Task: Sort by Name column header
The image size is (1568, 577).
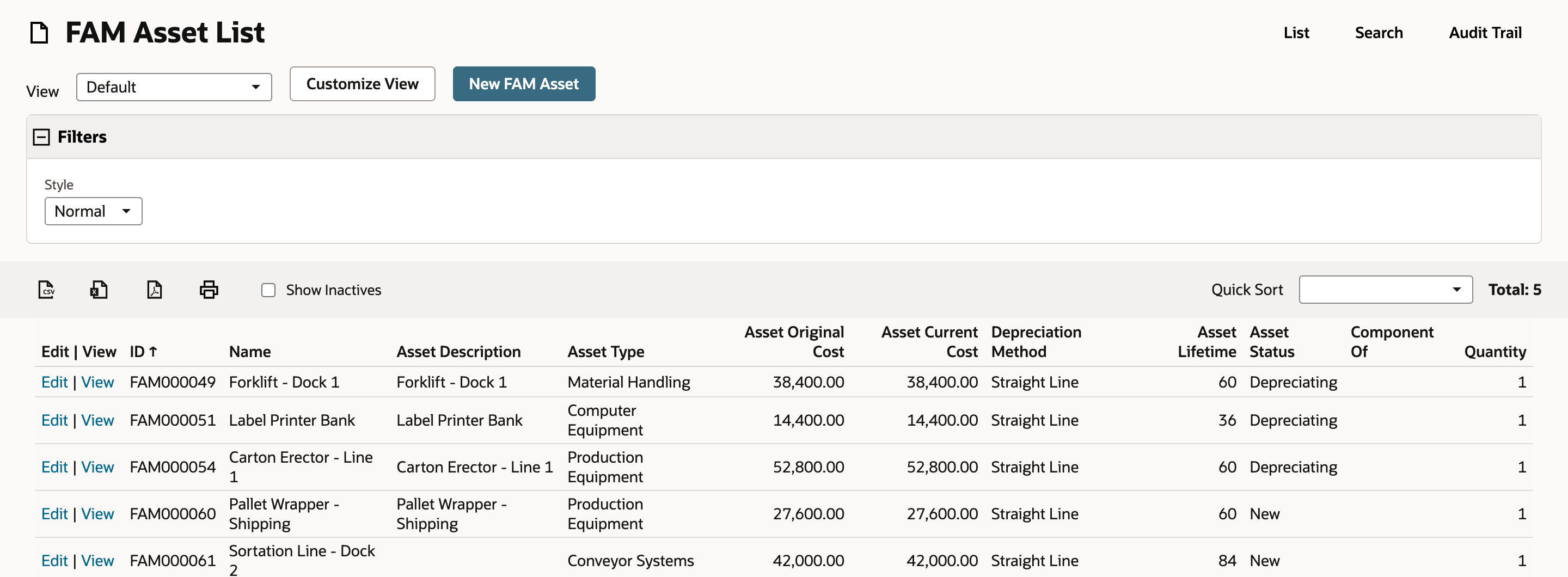Action: tap(249, 352)
